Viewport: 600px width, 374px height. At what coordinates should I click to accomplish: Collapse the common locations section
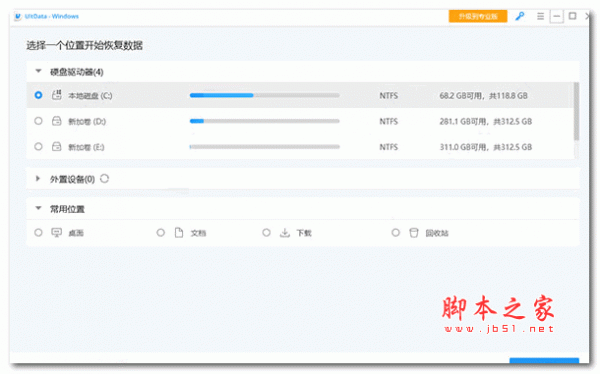tap(38, 209)
